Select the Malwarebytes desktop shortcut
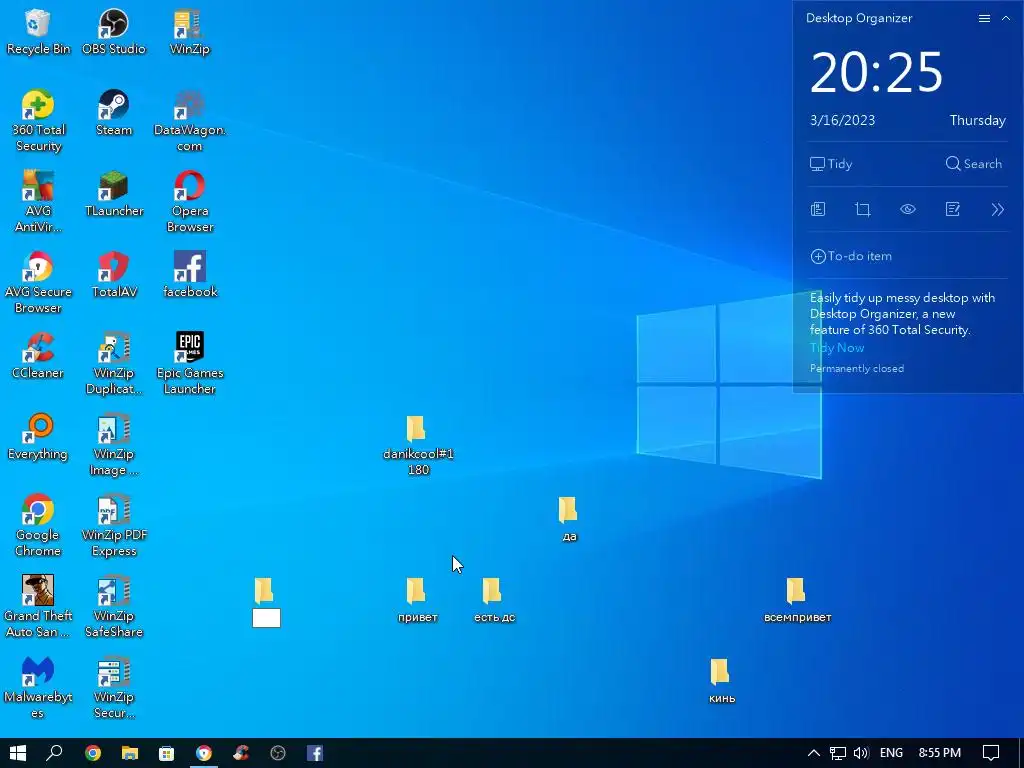Screen dimensions: 1024x768 click(x=38, y=688)
